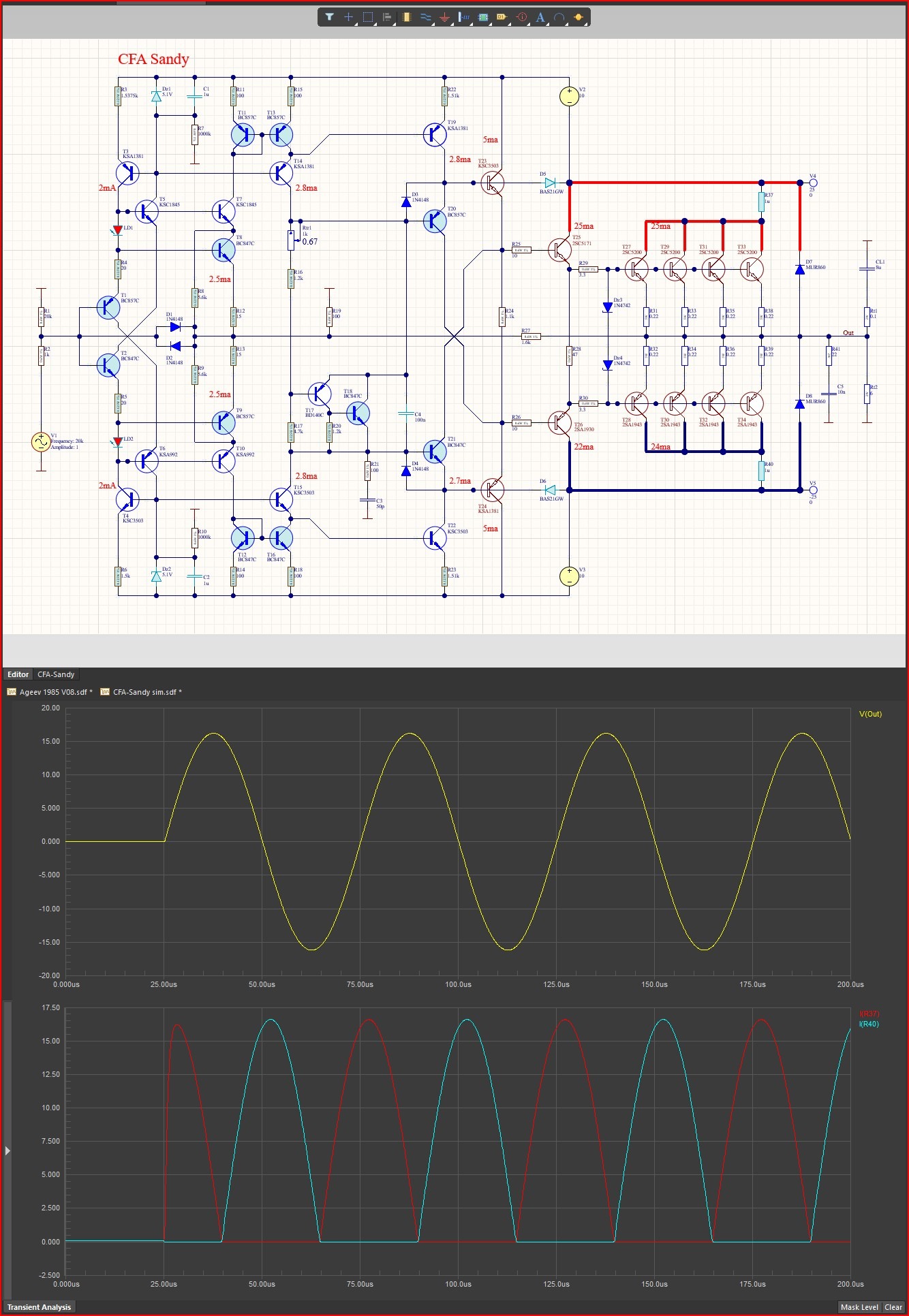Click the 100.0us label on upper plot axis

tap(458, 984)
